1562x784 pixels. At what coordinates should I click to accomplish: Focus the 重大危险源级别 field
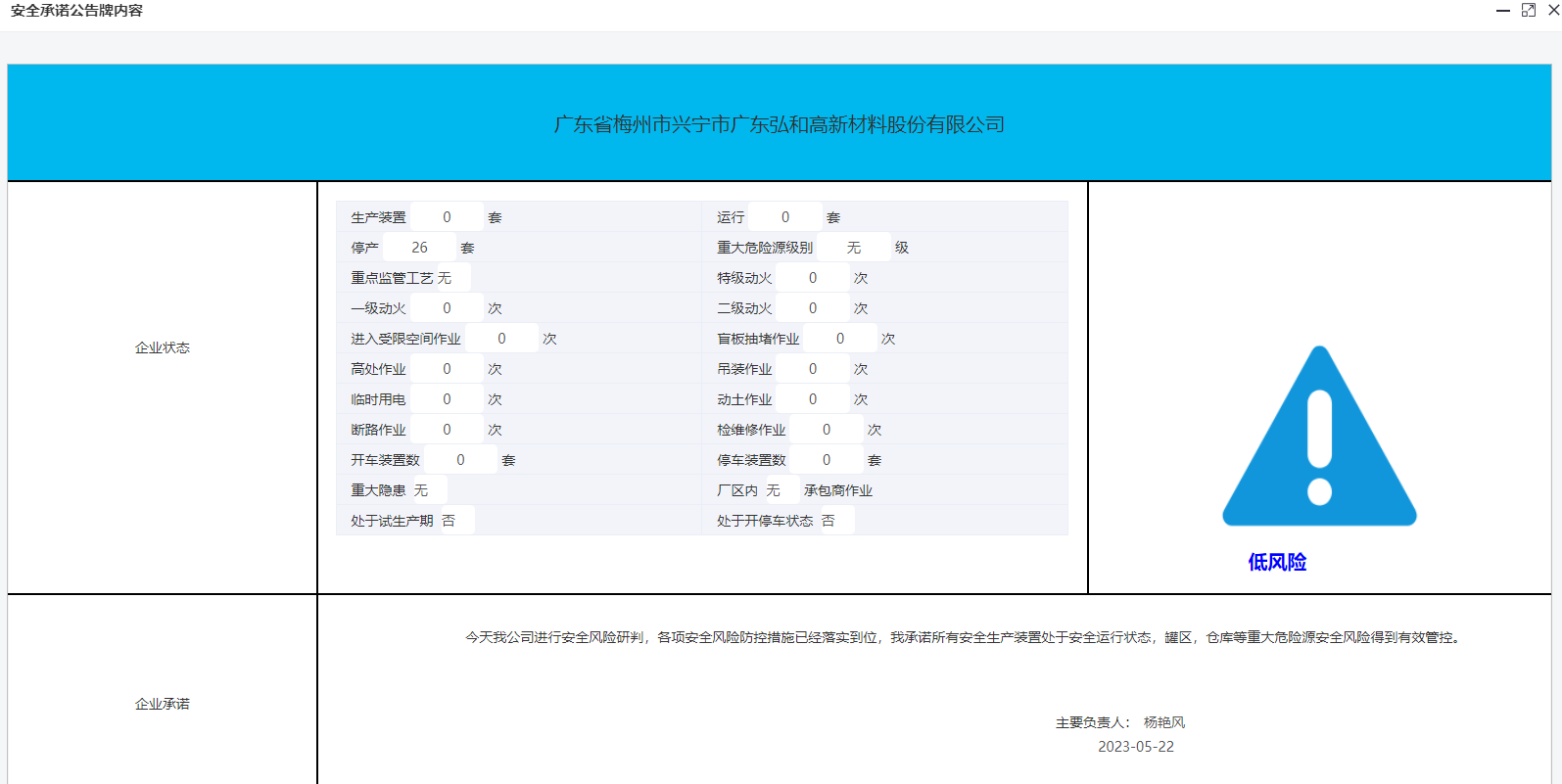(x=854, y=248)
